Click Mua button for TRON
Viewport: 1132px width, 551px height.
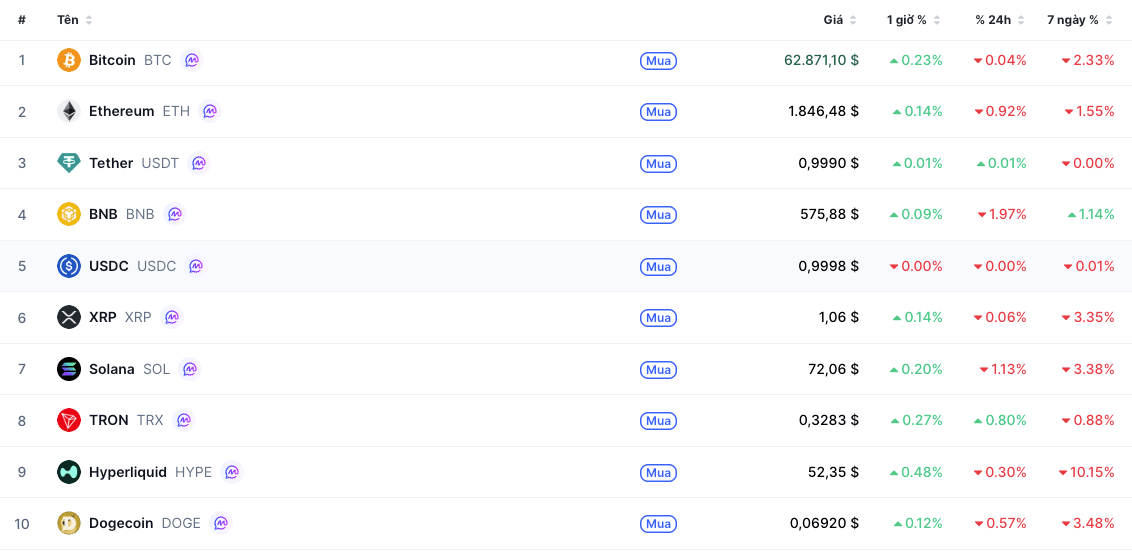tap(658, 421)
